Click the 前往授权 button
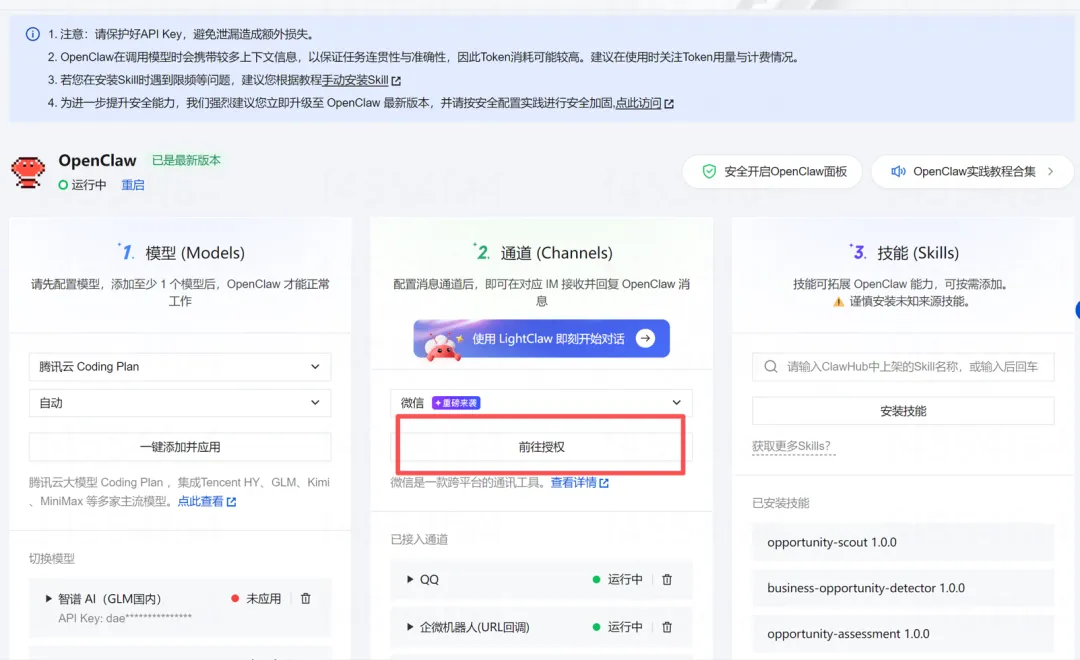This screenshot has height=660, width=1080. point(541,447)
